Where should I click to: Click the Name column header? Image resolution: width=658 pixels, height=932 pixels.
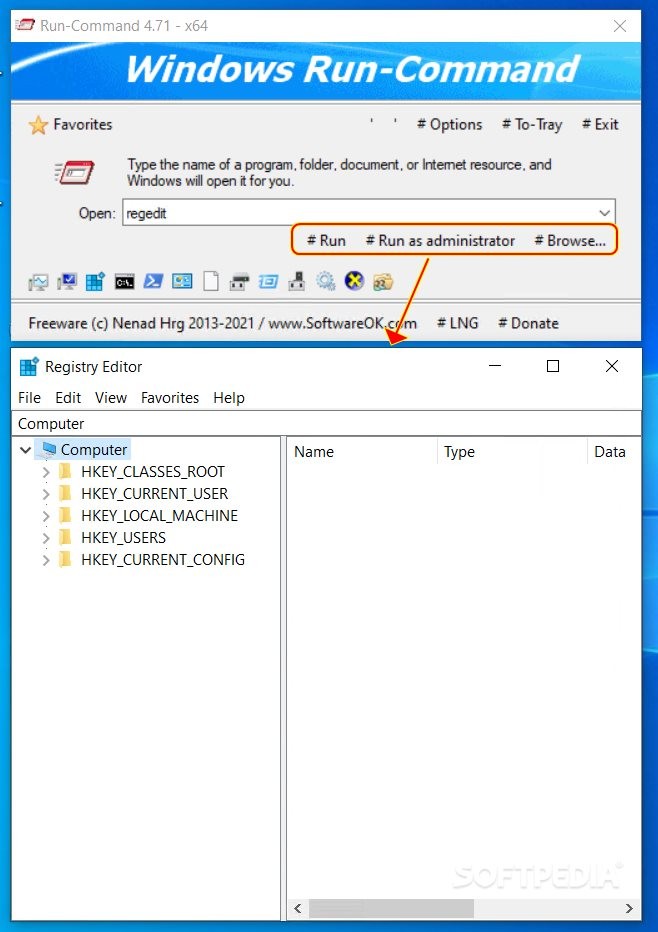[x=363, y=452]
